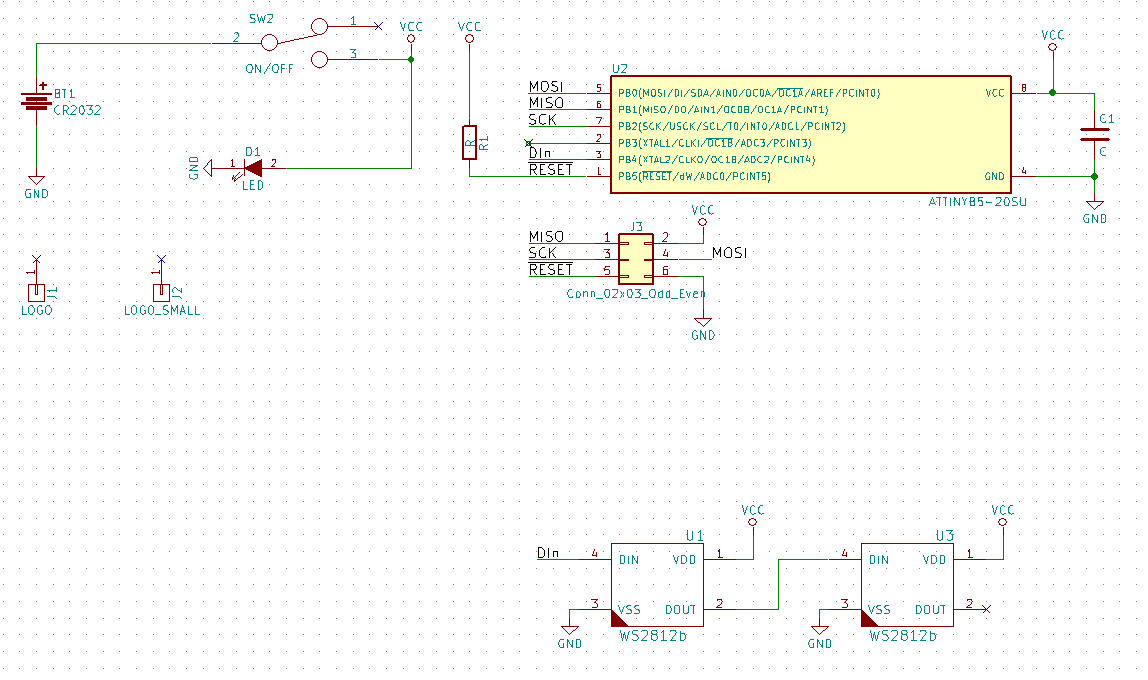Viewport: 1148px width, 680px height.
Task: Click the ON/OFF switch value text
Action: coord(269,69)
